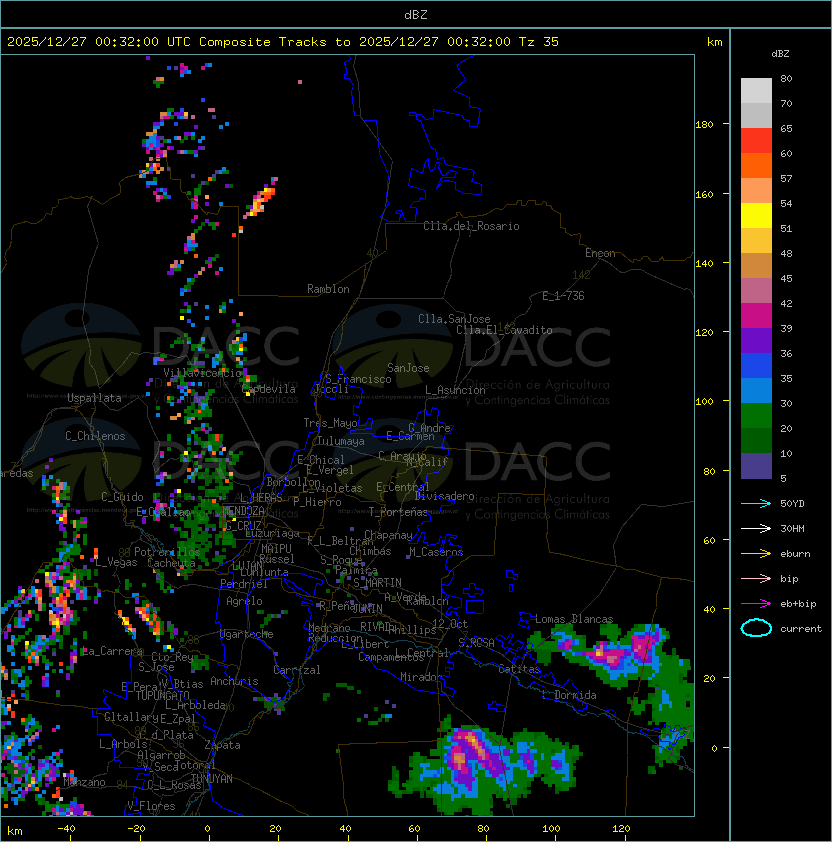Click the Uspallata place label
The image size is (832, 842).
pyautogui.click(x=94, y=398)
